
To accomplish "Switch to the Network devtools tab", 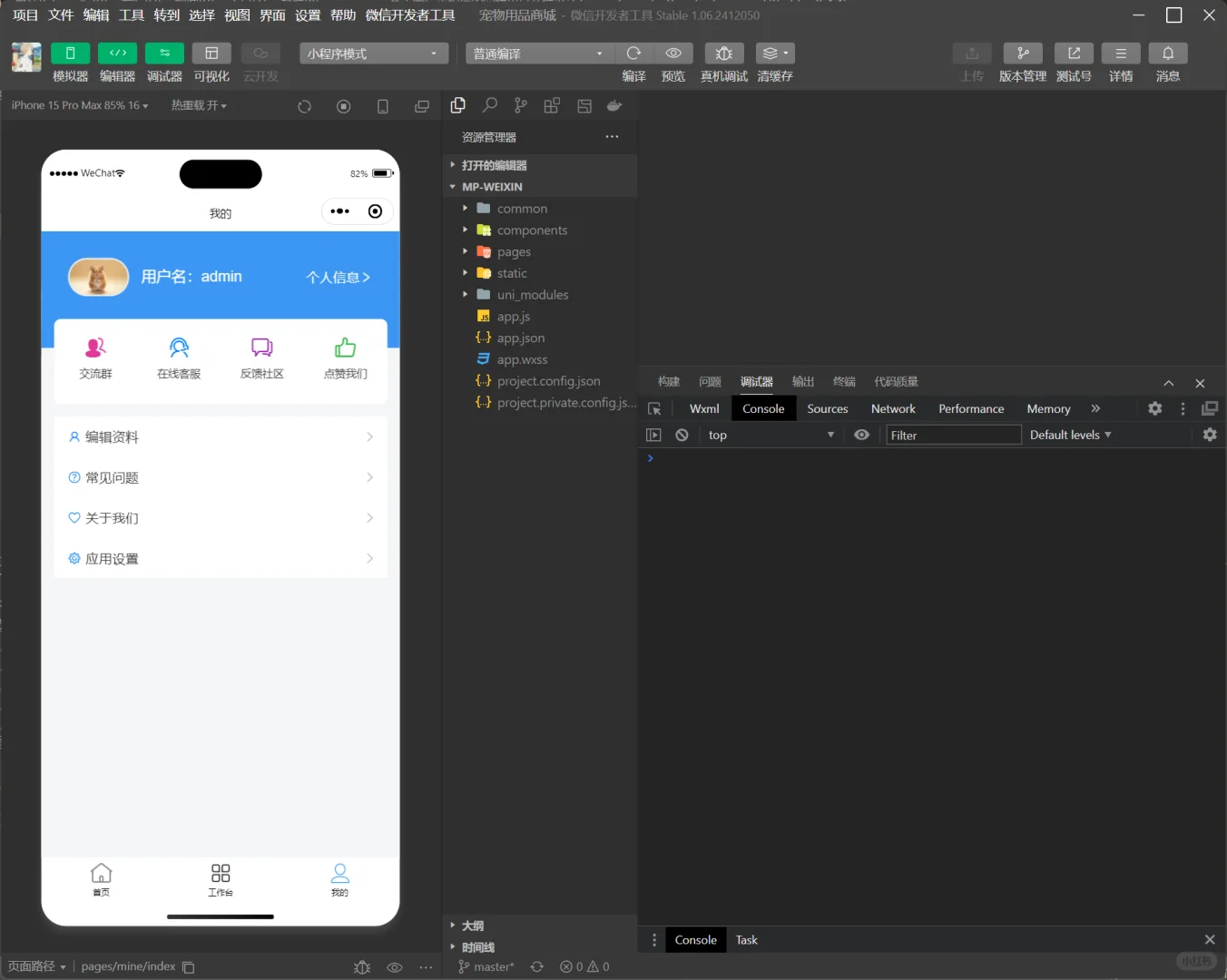I will 893,408.
